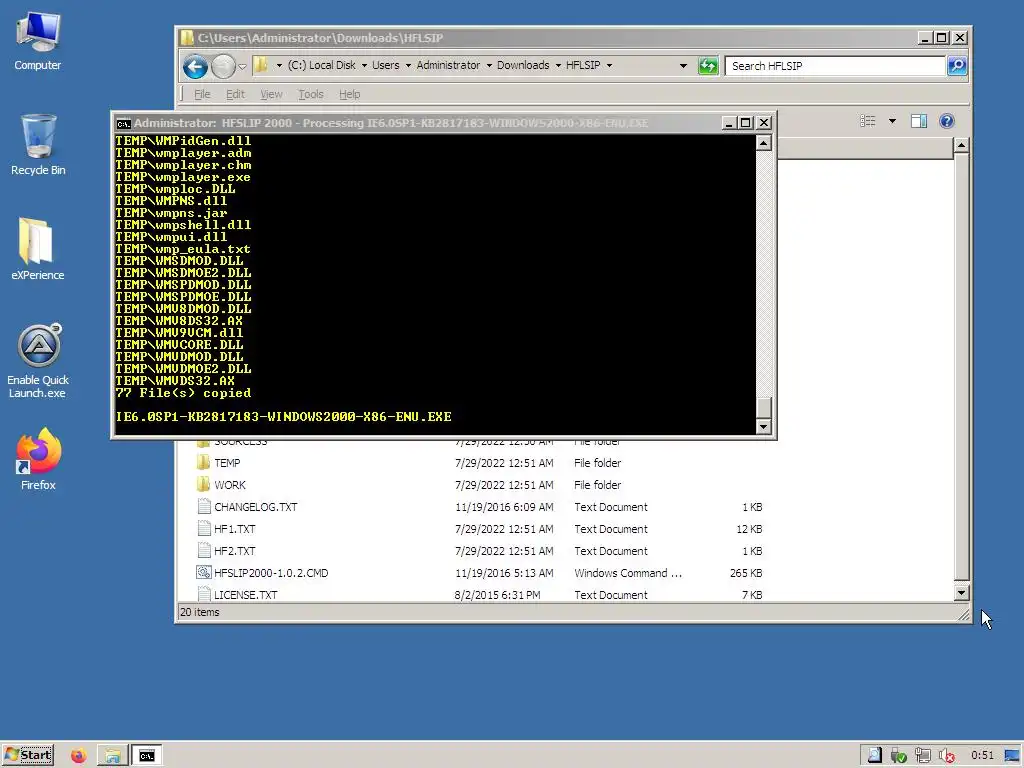Open the eXPerience folder on desktop
This screenshot has height=768, width=1024.
37,249
